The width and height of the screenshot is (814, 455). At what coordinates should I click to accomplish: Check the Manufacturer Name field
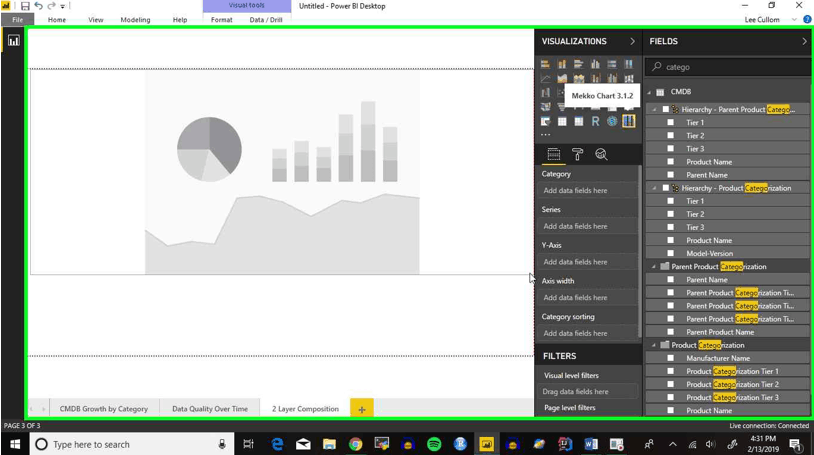click(x=671, y=358)
